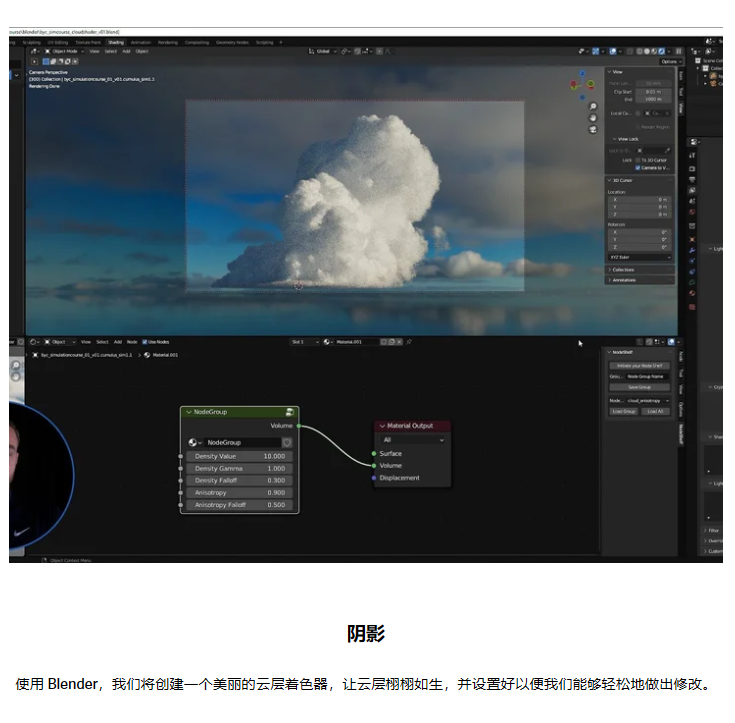The image size is (735, 723).
Task: Click the eyedropper in the View Lock section
Action: pos(667,151)
